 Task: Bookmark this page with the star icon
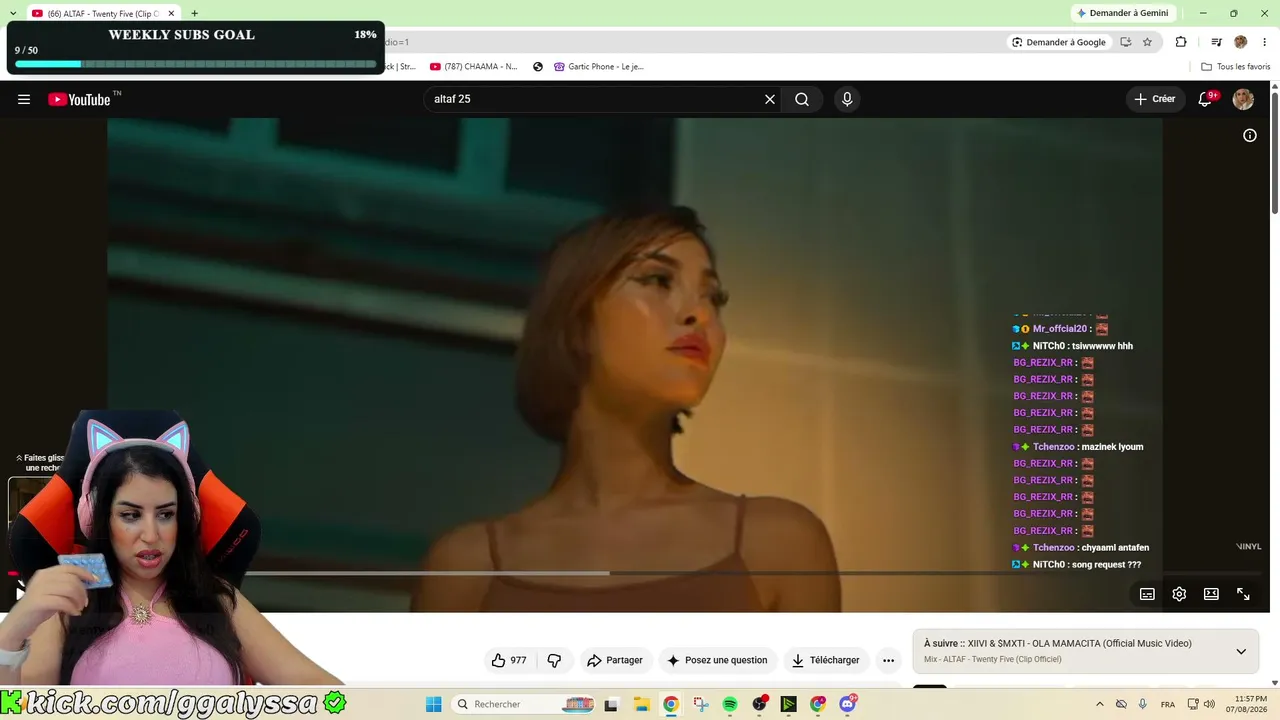point(1147,42)
